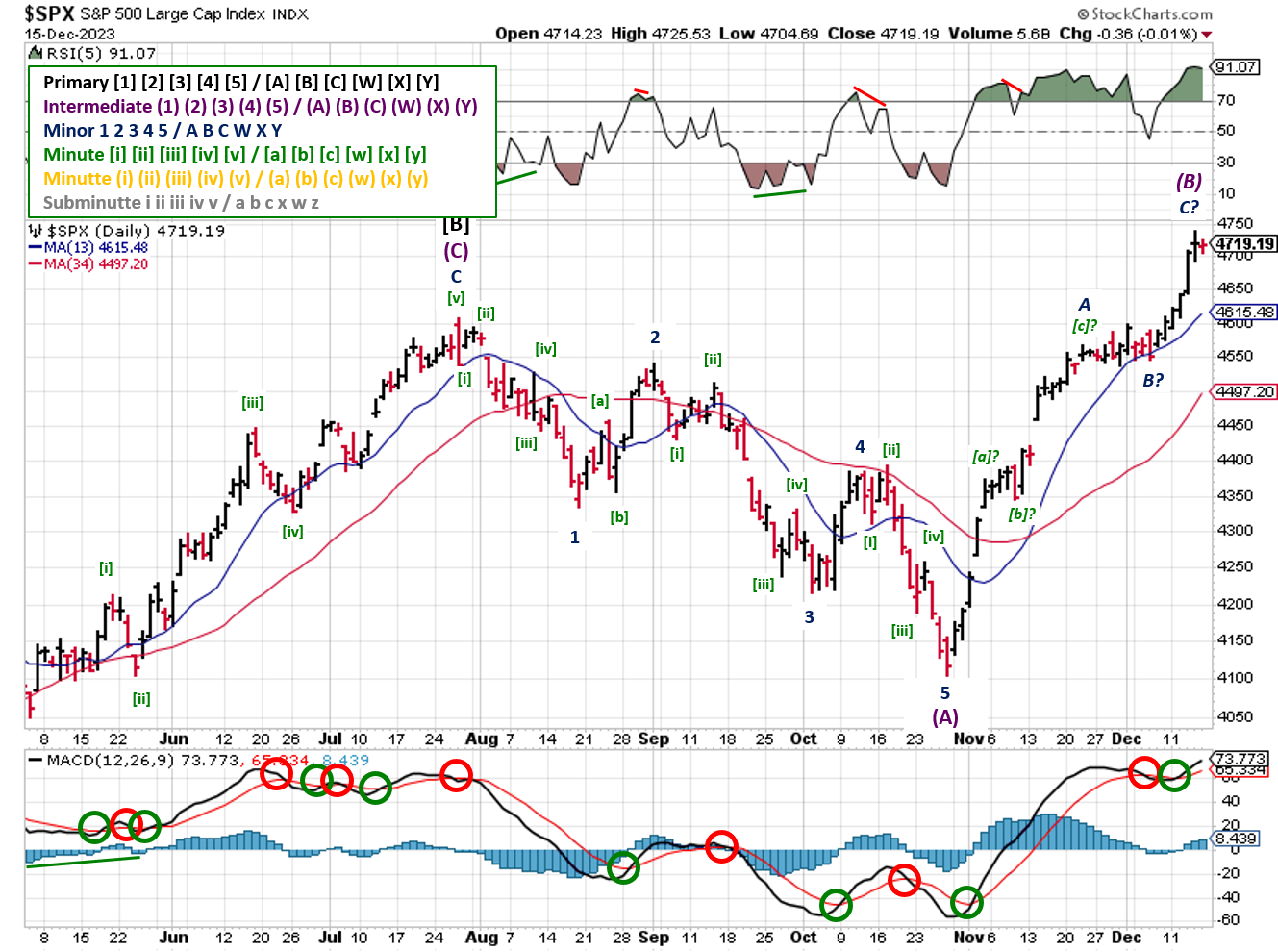Click the green [b]? wave label
This screenshot has height=952, width=1278.
[x=1021, y=514]
